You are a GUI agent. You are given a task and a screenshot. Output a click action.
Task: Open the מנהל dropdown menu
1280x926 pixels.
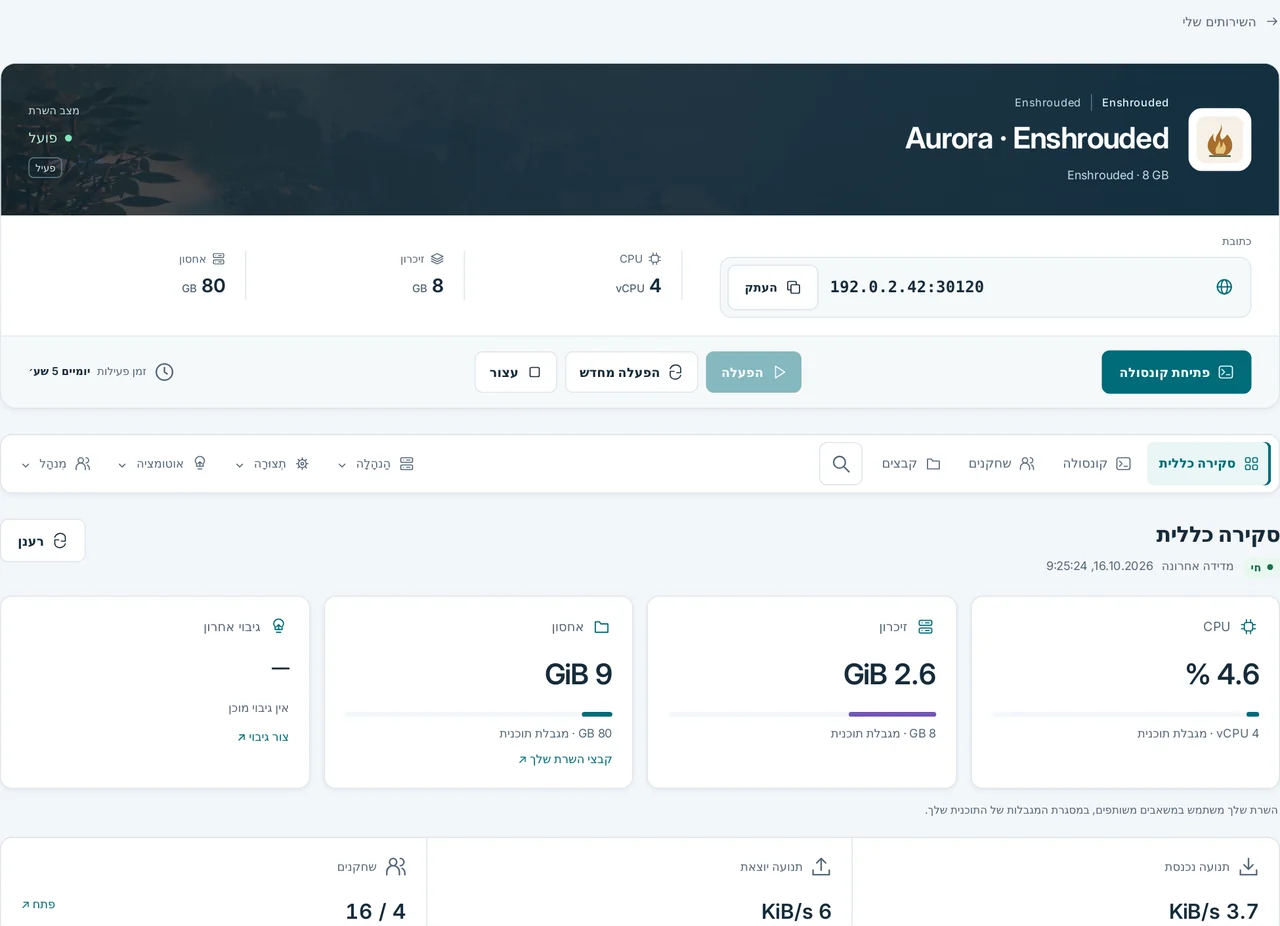56,464
